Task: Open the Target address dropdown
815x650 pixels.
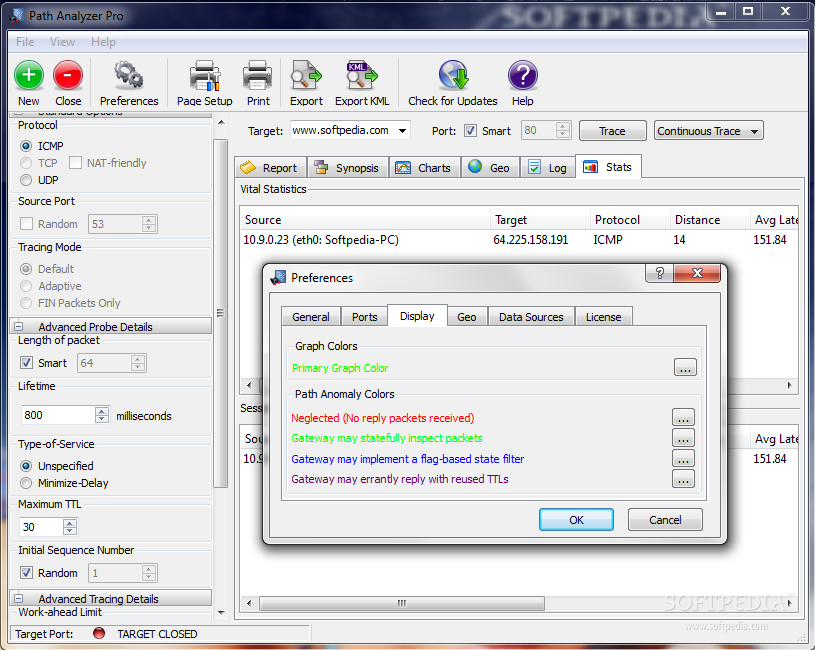Action: point(402,131)
